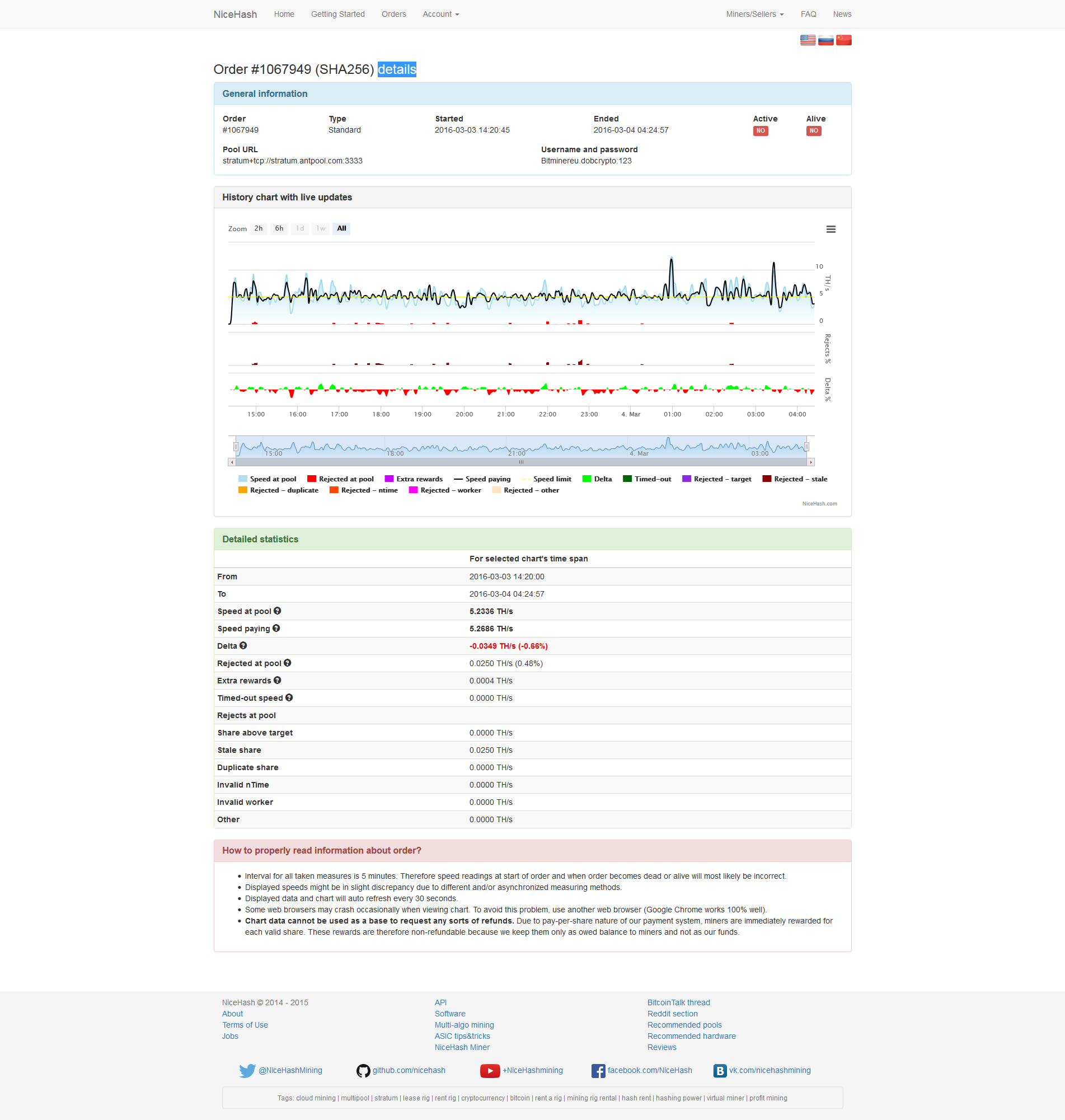Open the Twitter @NiceHashMining icon
The width and height of the screenshot is (1065, 1120).
click(x=247, y=1071)
